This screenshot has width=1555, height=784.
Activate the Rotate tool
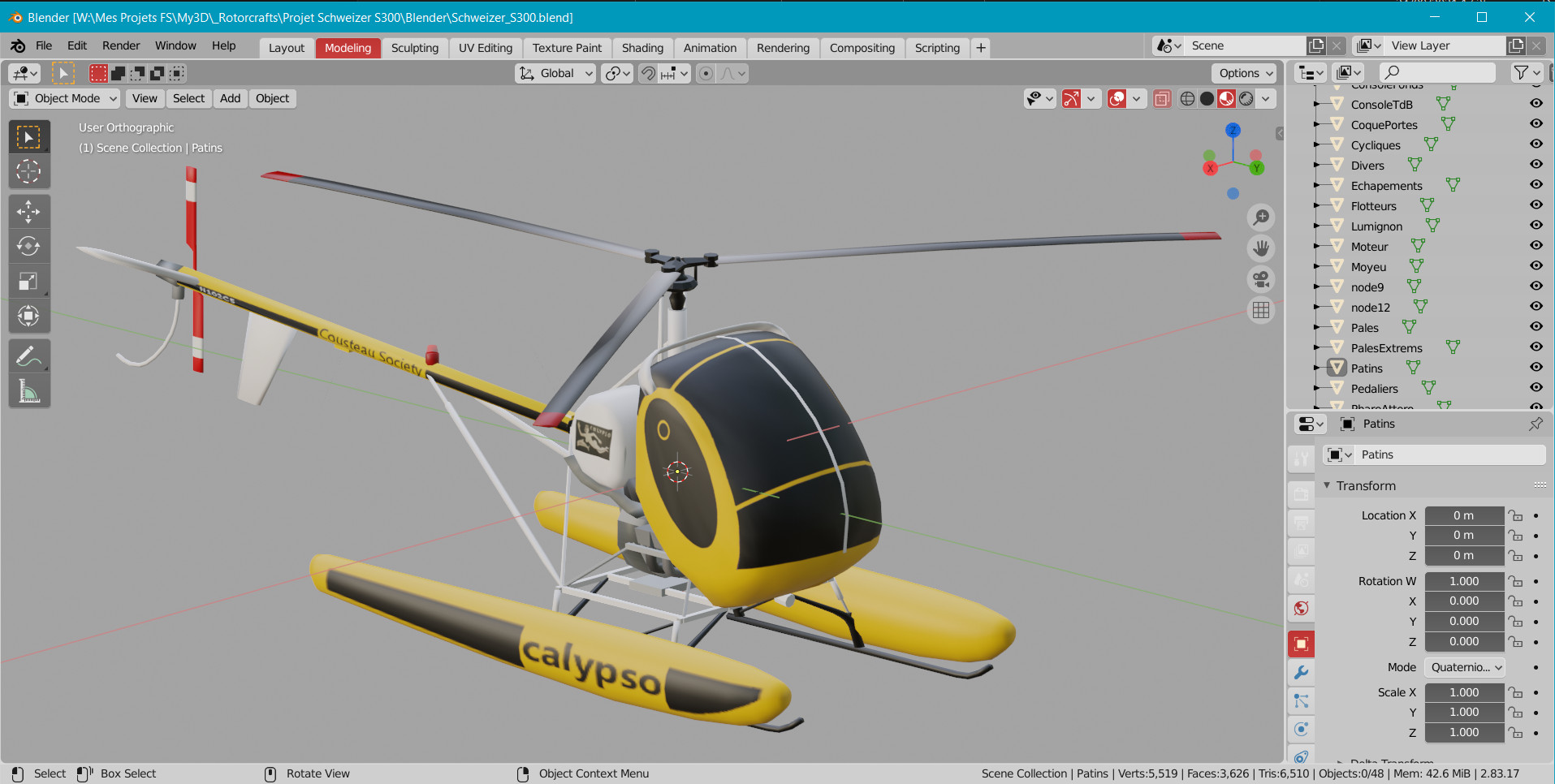pos(29,245)
